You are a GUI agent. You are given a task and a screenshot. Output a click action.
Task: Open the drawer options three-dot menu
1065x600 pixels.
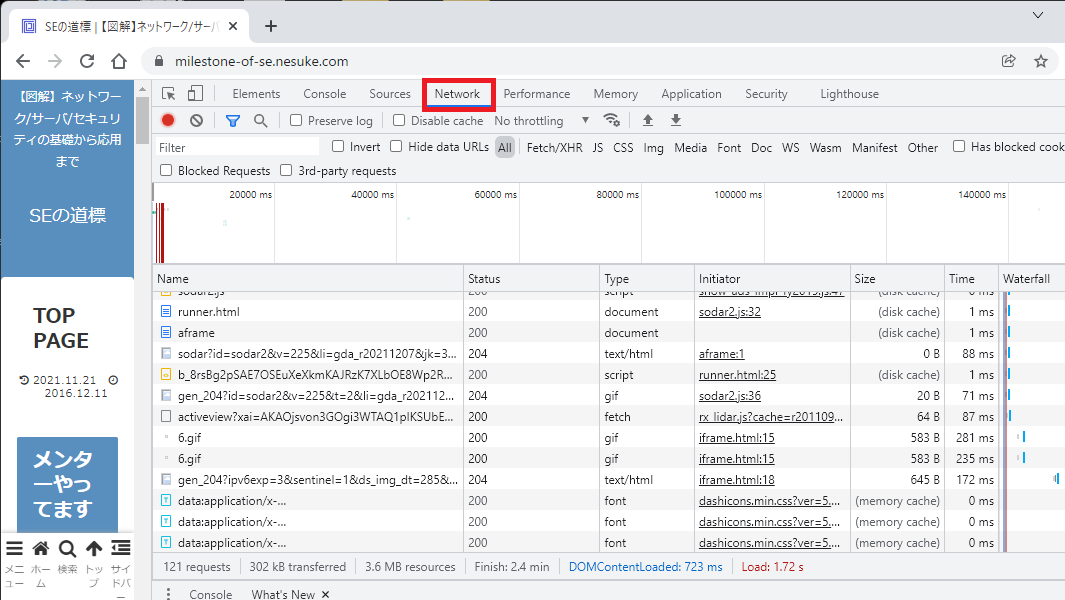click(x=167, y=593)
